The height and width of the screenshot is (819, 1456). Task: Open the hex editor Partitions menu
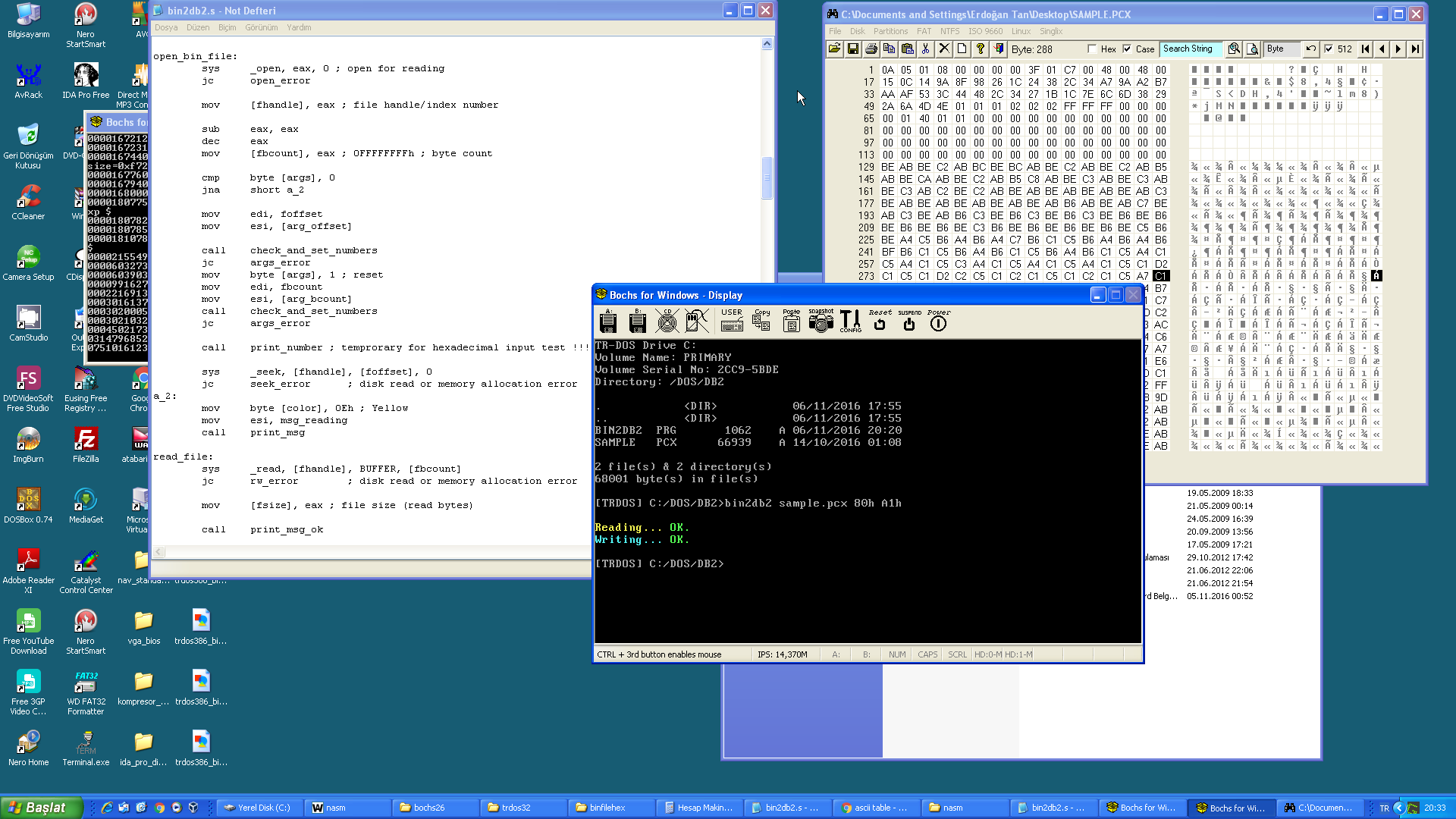[x=890, y=31]
